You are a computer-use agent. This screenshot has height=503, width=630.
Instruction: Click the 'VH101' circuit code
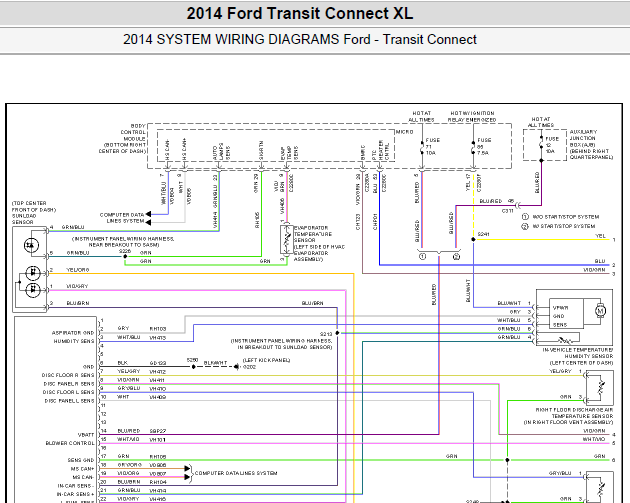click(x=158, y=440)
